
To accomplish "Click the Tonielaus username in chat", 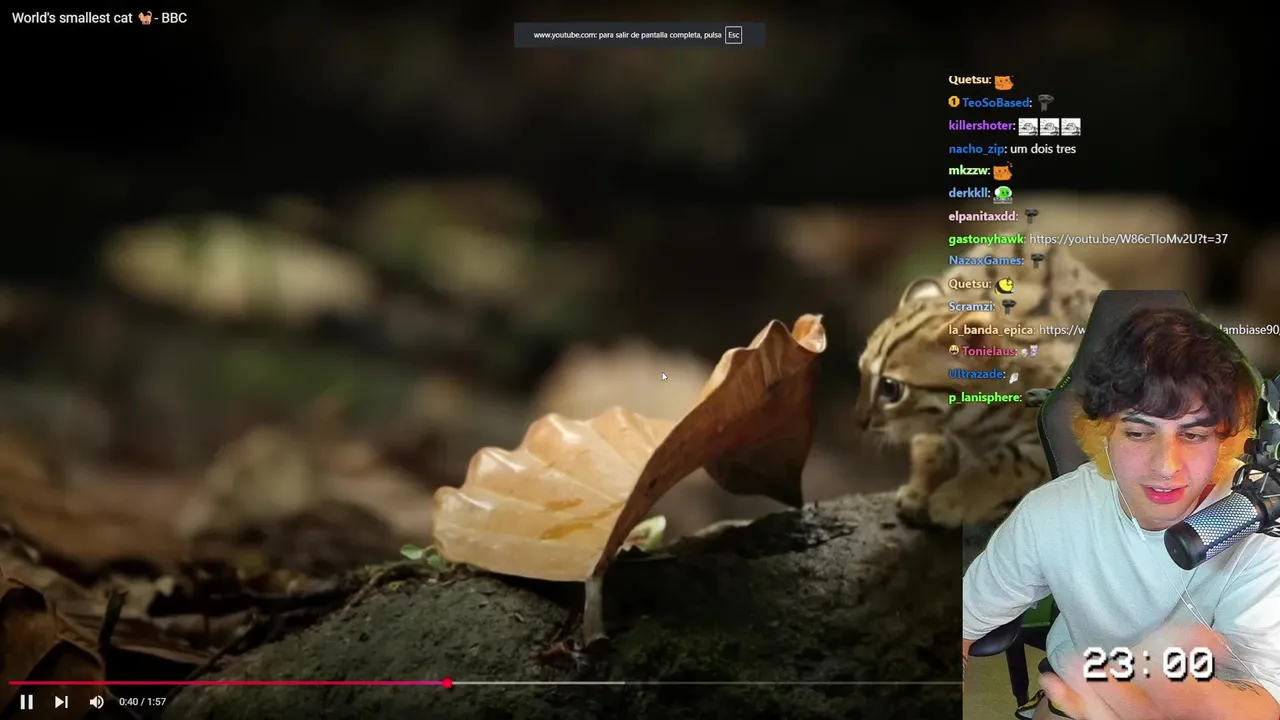I will click(x=988, y=352).
